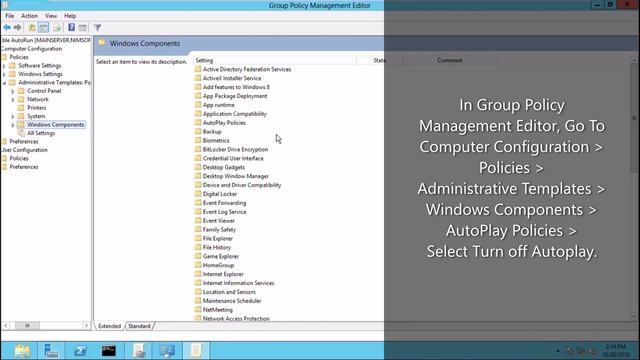Select Credential User Interface entry
The height and width of the screenshot is (360, 640).
233,158
